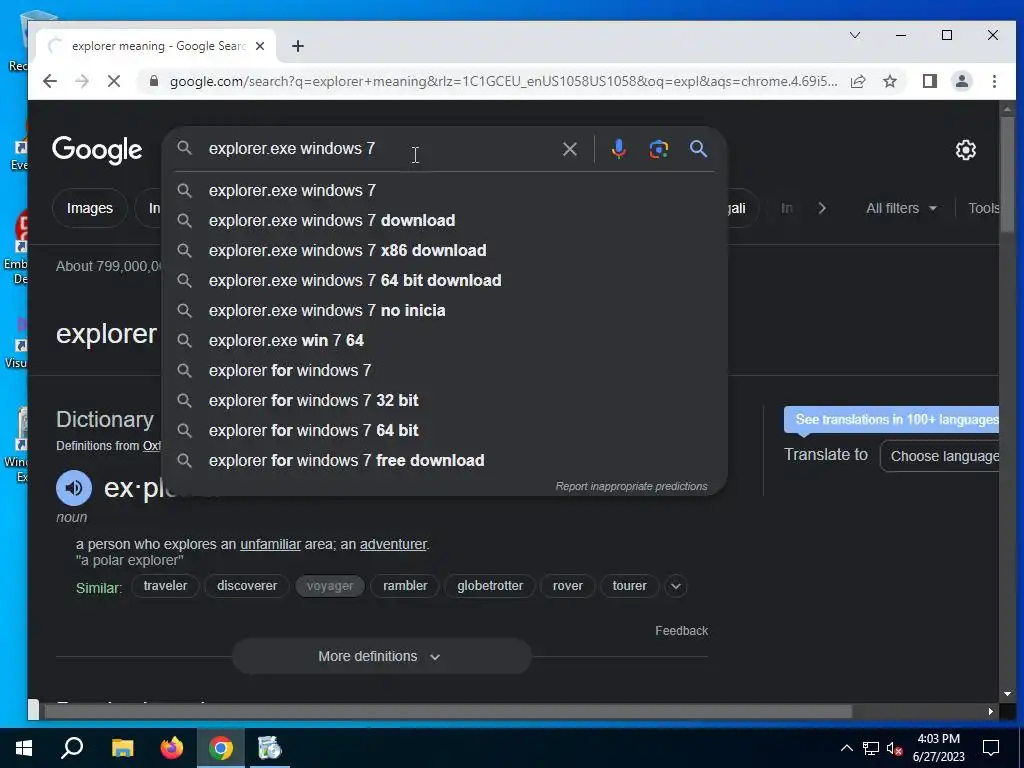Pick 'explorer for windows 7 64 bit'

[444, 431]
